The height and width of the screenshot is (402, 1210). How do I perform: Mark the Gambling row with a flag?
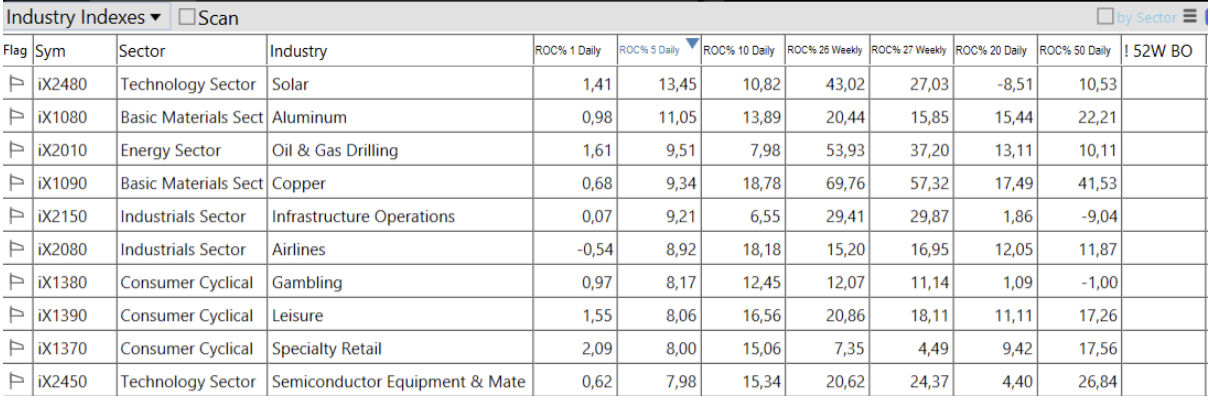[16, 283]
